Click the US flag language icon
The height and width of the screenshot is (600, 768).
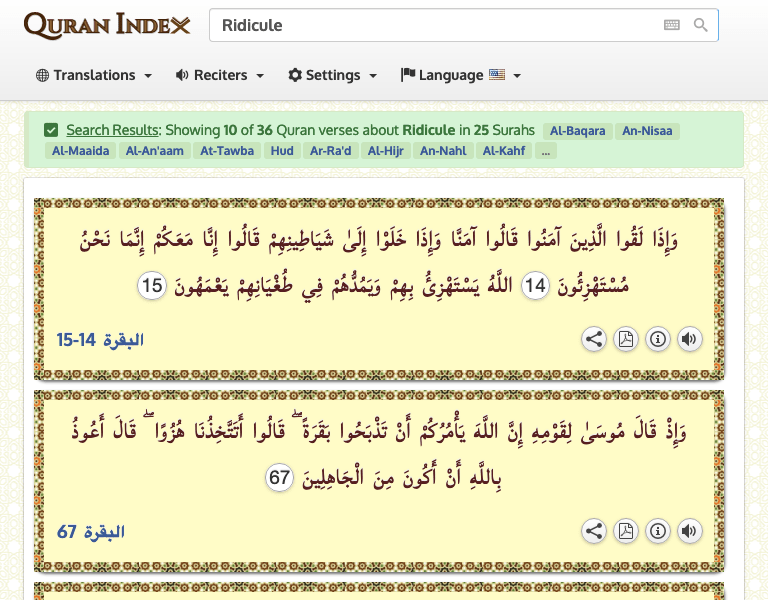[497, 74]
